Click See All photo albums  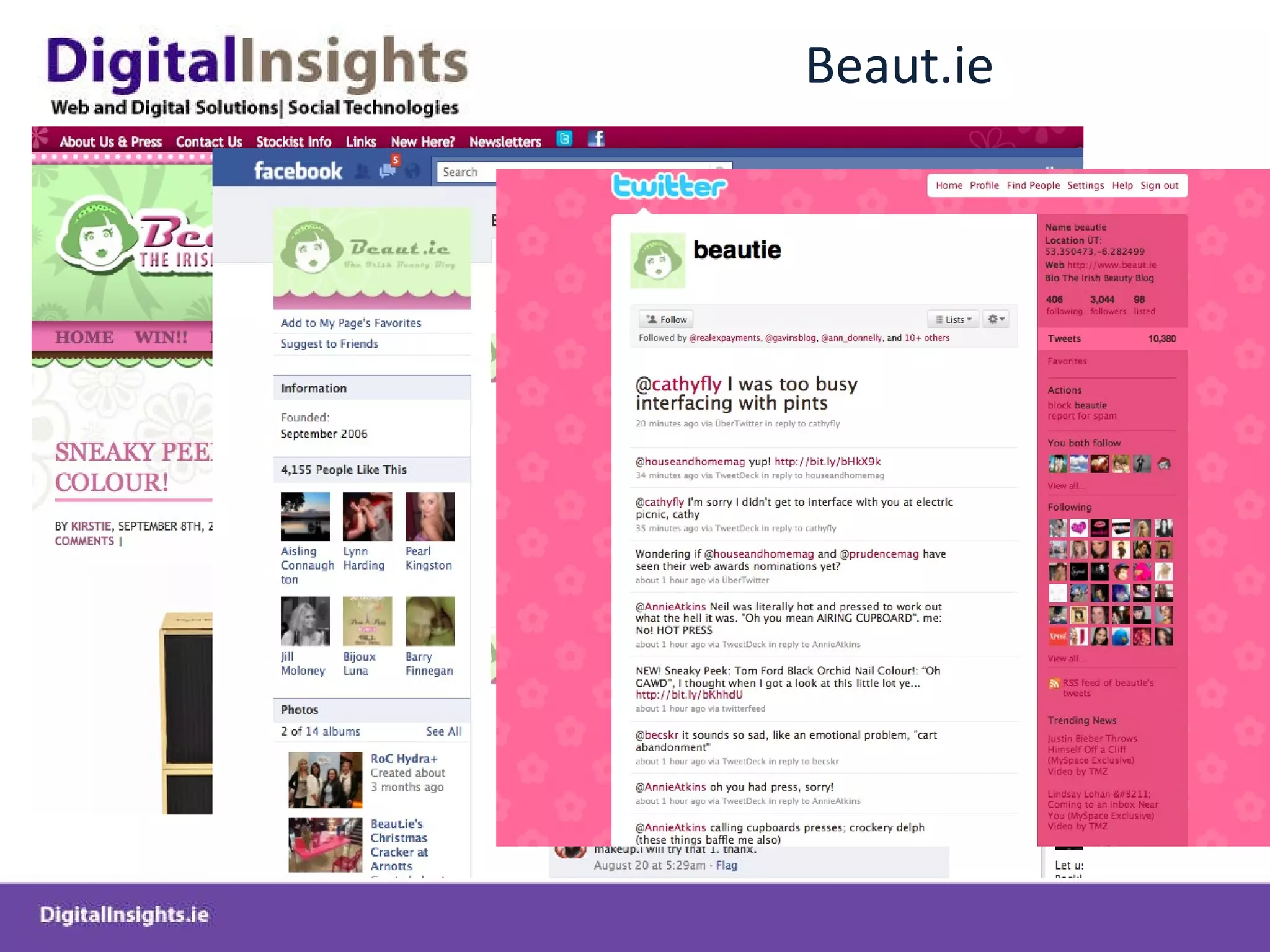tap(443, 731)
